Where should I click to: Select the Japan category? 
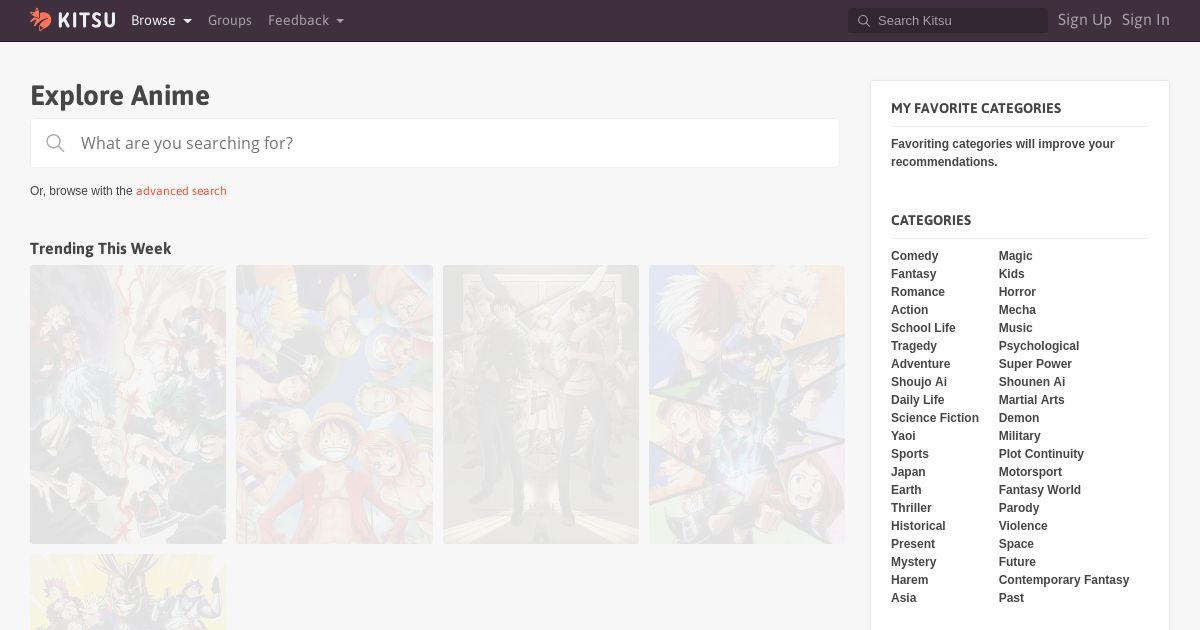tap(908, 472)
